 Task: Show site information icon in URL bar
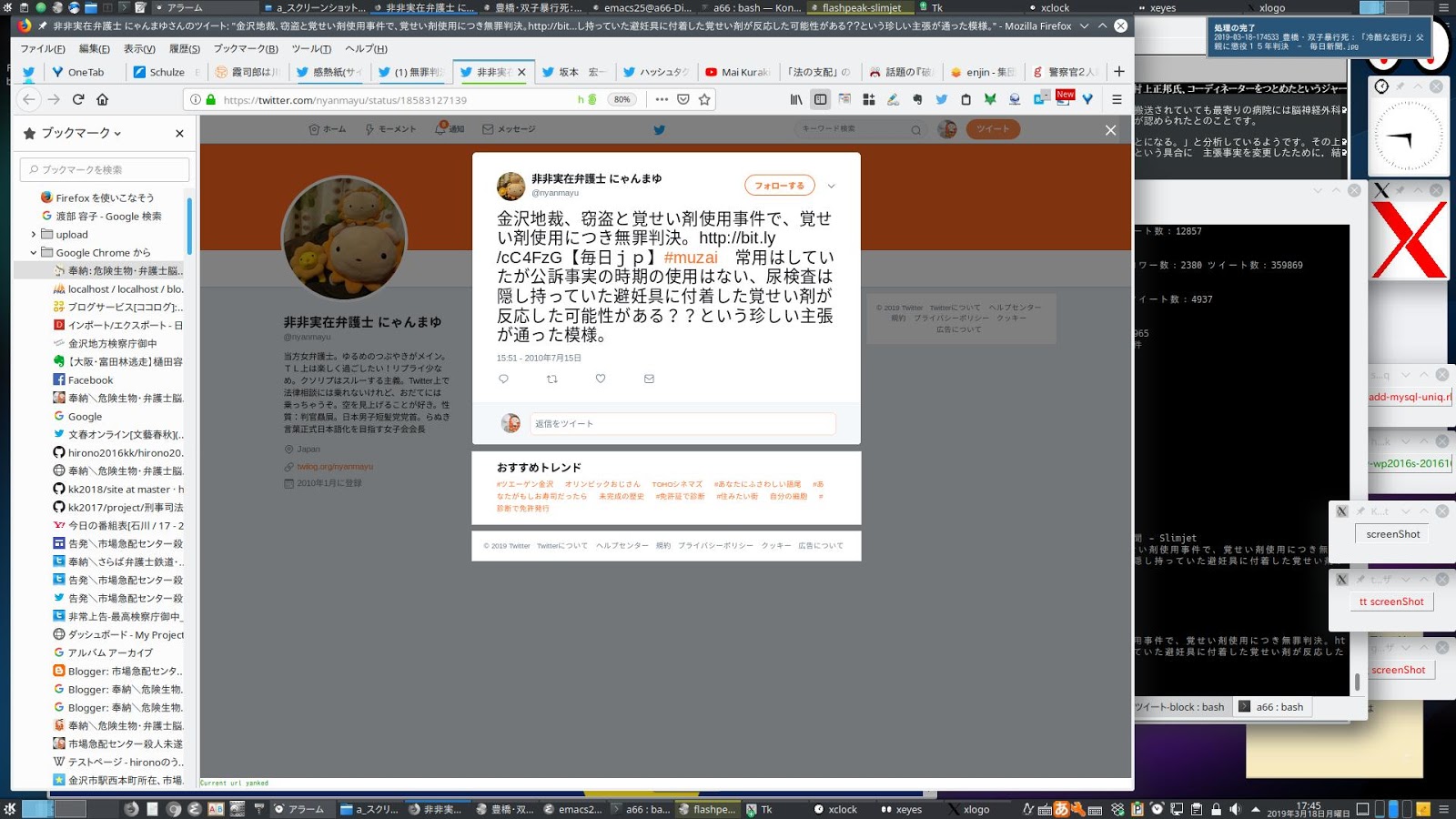[x=195, y=99]
